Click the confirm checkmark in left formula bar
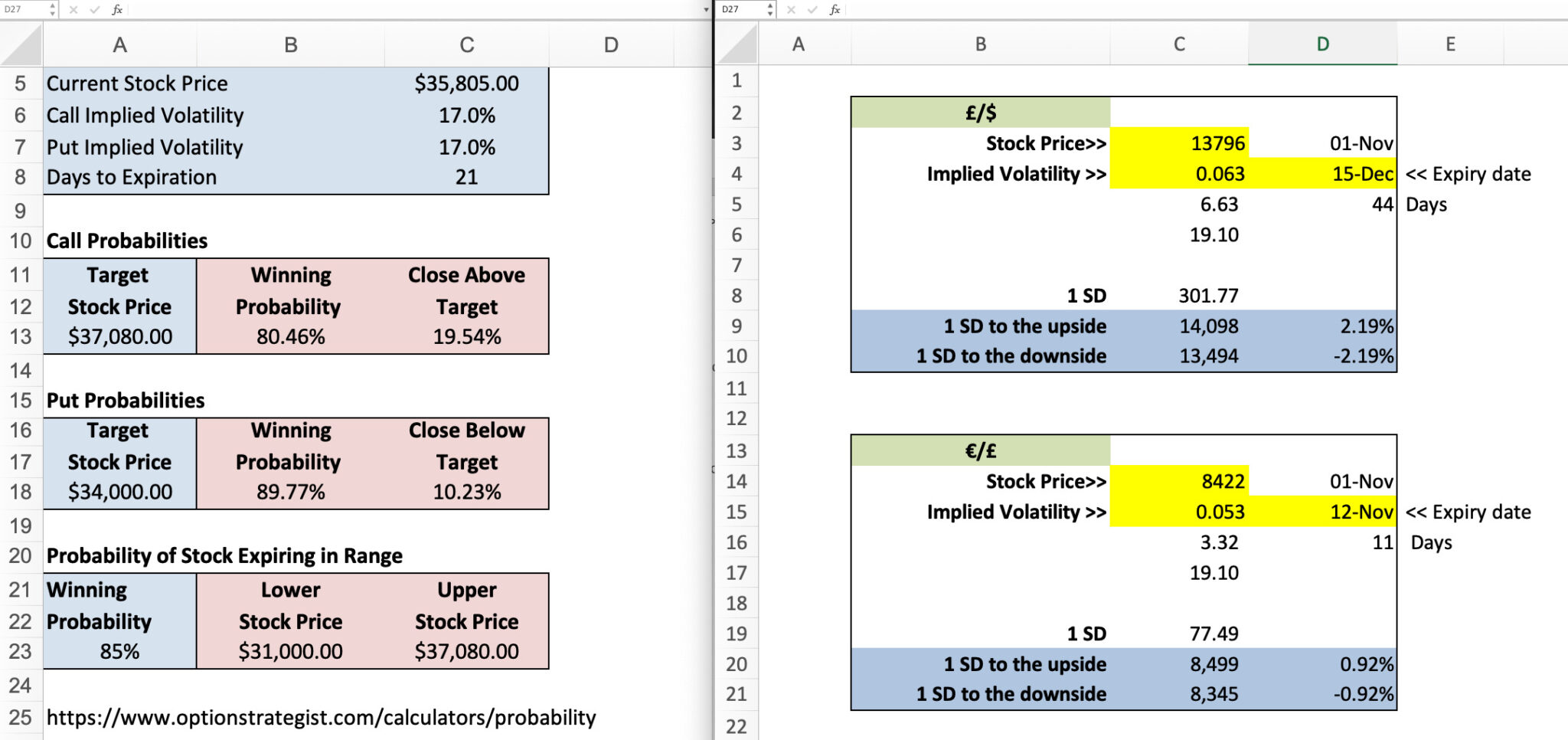The width and height of the screenshot is (1568, 740). click(x=95, y=9)
